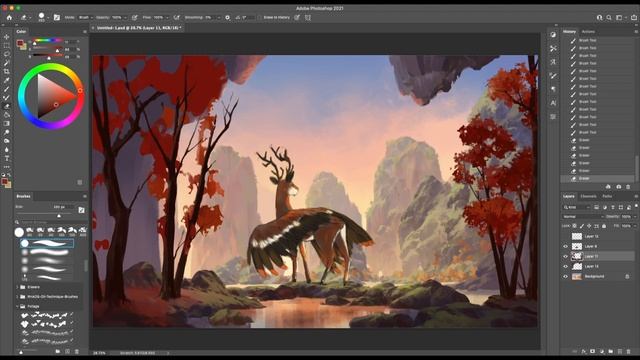
Task: Hide the Background layer
Action: (x=566, y=276)
